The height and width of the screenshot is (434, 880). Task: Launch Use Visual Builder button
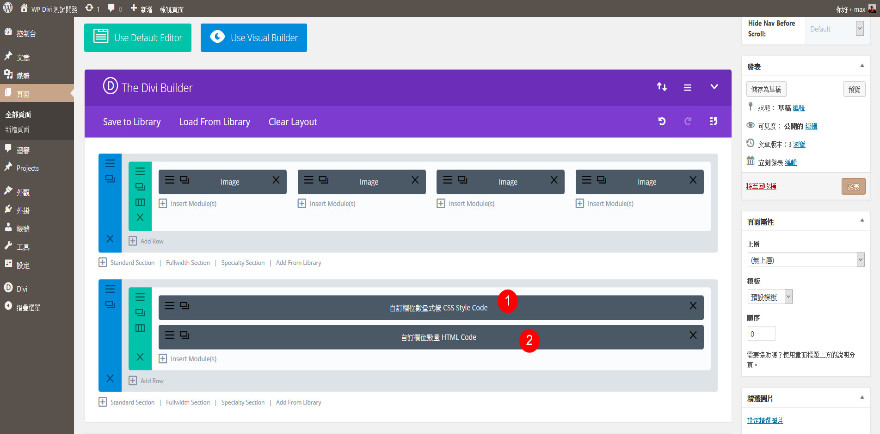[254, 38]
